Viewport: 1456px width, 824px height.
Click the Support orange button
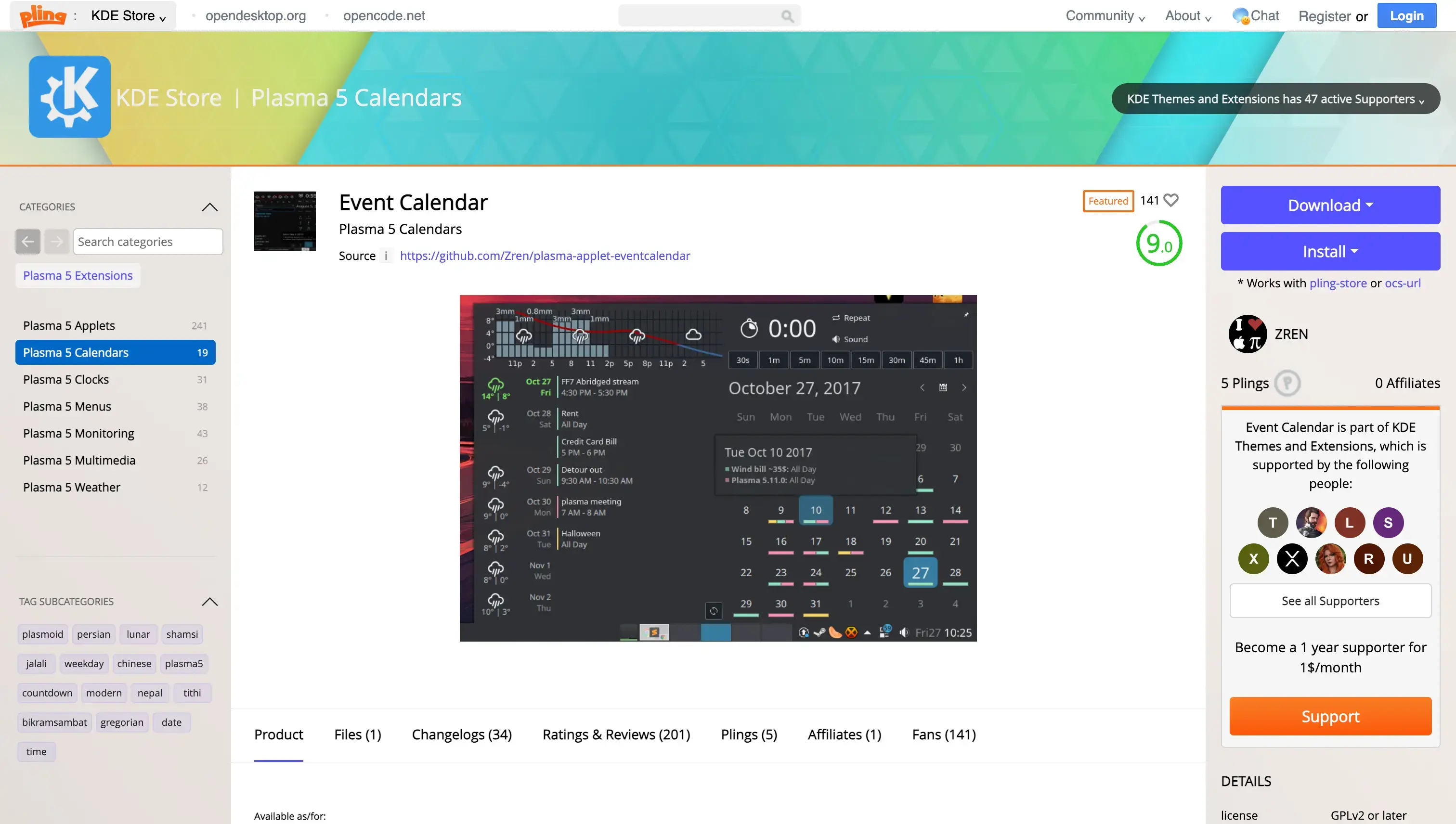[1330, 716]
